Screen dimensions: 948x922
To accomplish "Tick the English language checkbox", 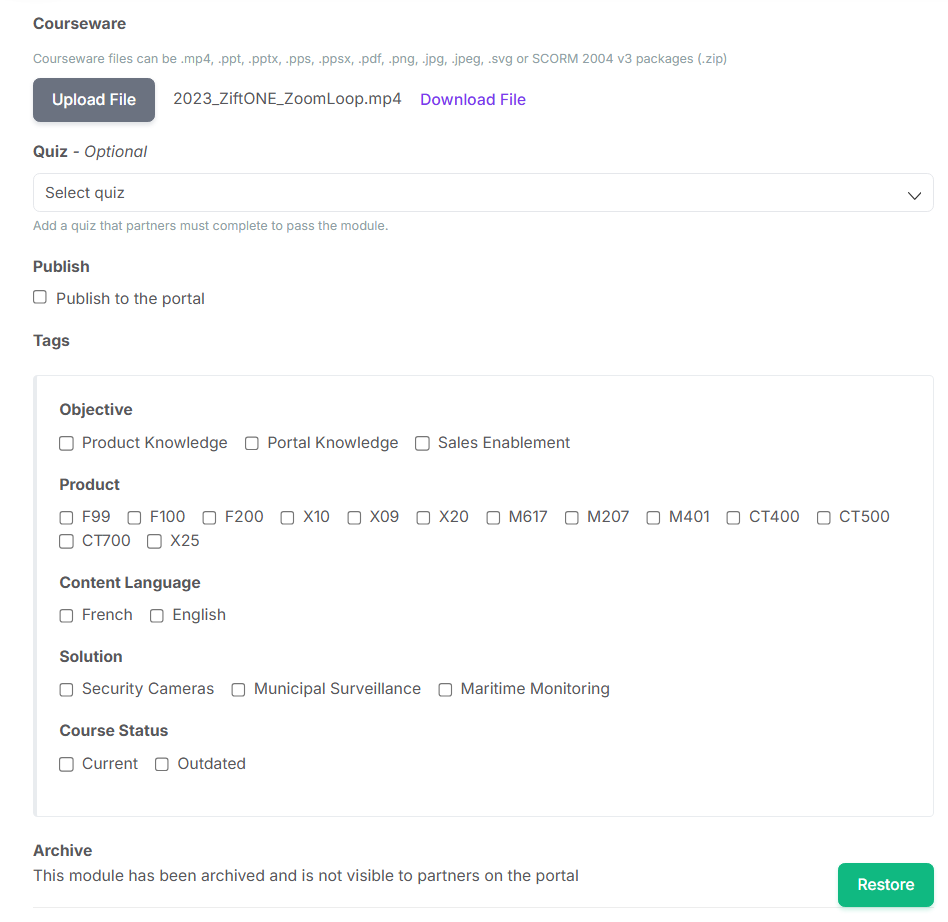I will pyautogui.click(x=157, y=616).
